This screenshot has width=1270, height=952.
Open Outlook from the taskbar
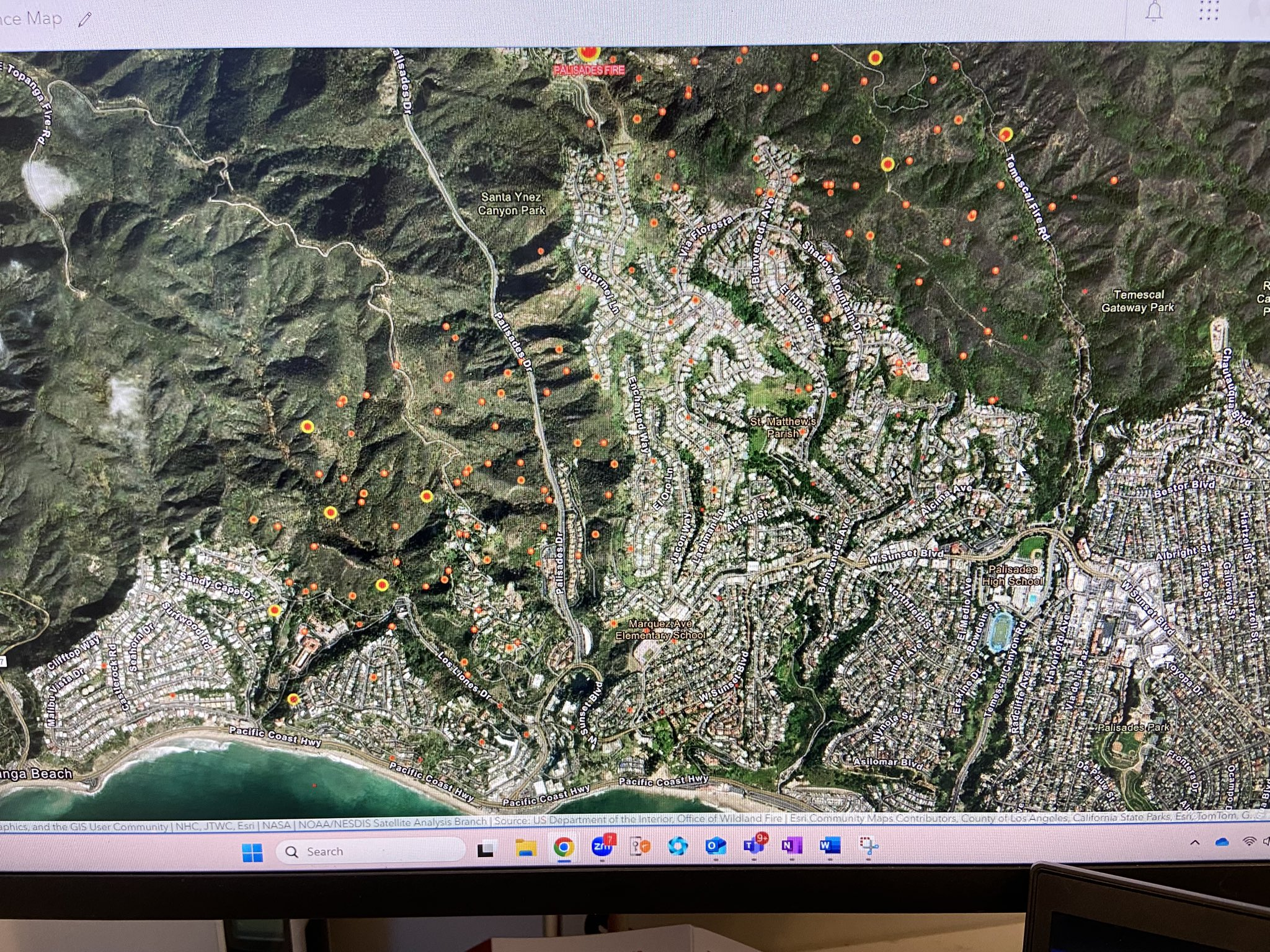pos(716,846)
